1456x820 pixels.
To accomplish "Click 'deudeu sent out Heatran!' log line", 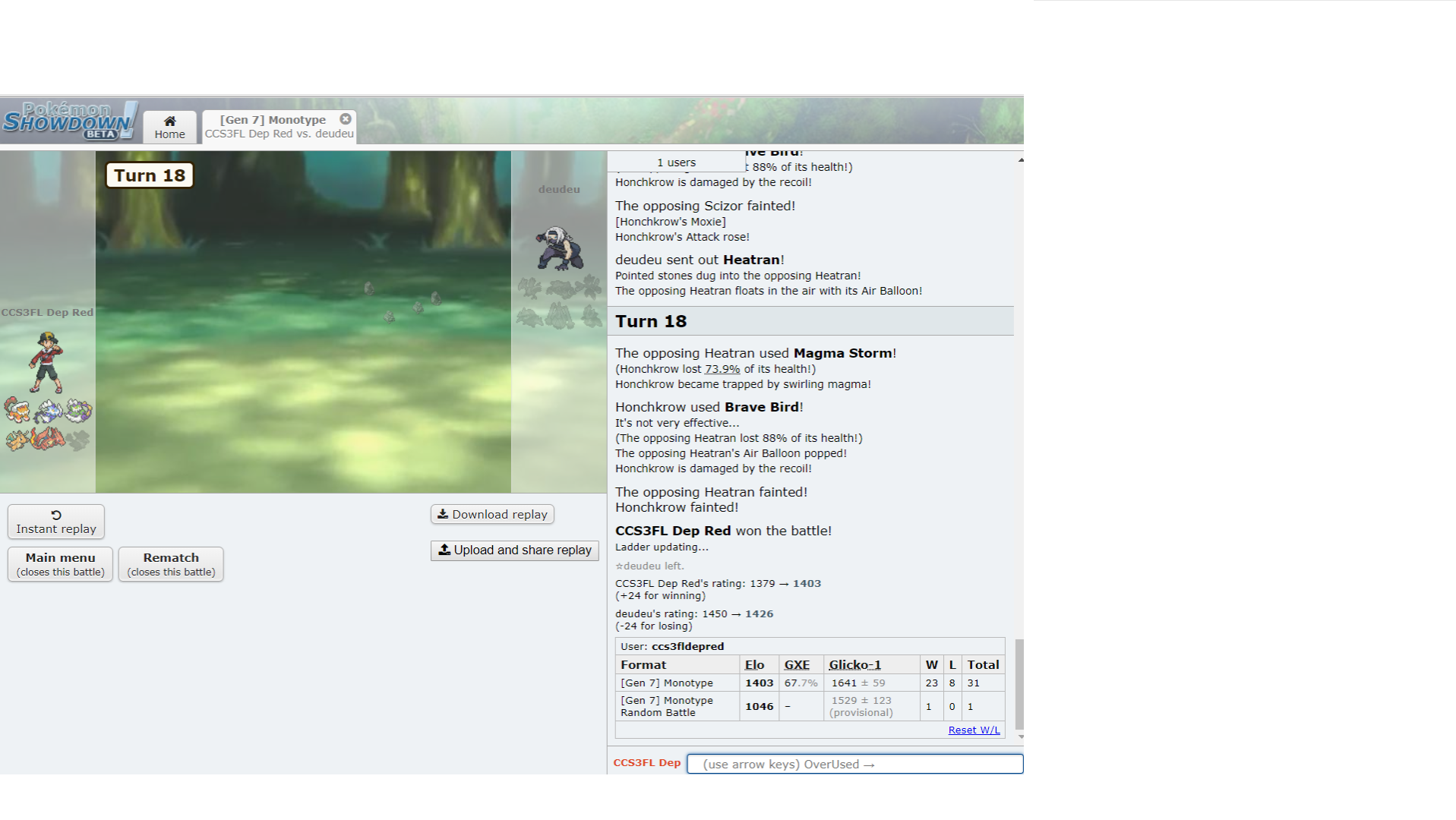I will click(700, 260).
